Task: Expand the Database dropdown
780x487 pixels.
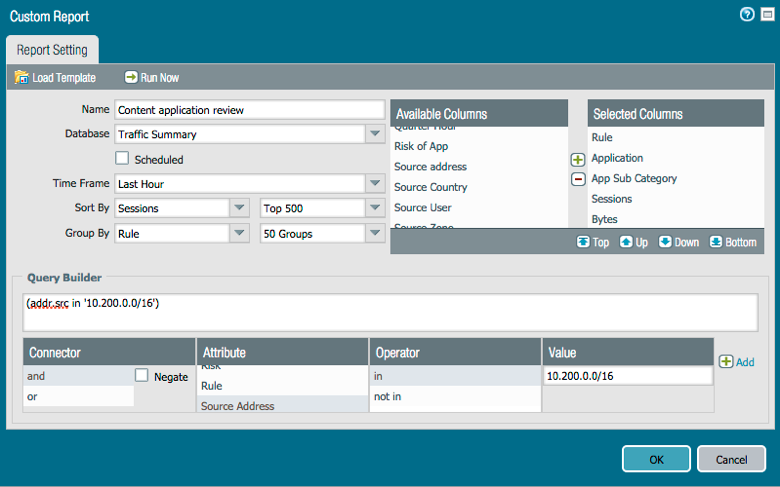Action: (x=374, y=134)
